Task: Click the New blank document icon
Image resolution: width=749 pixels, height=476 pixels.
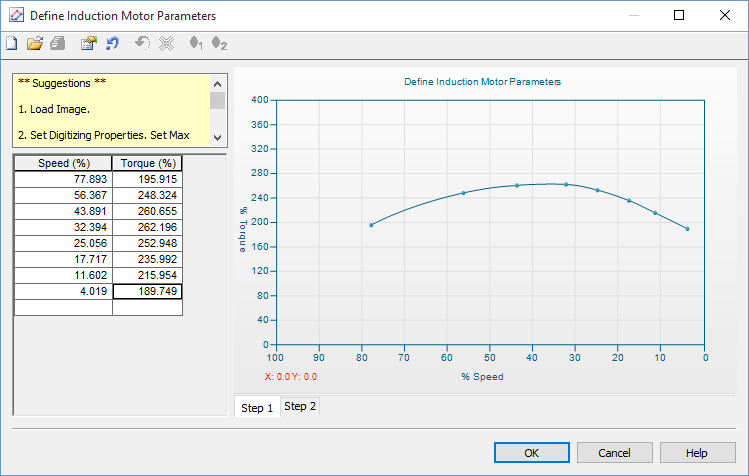Action: [x=11, y=44]
